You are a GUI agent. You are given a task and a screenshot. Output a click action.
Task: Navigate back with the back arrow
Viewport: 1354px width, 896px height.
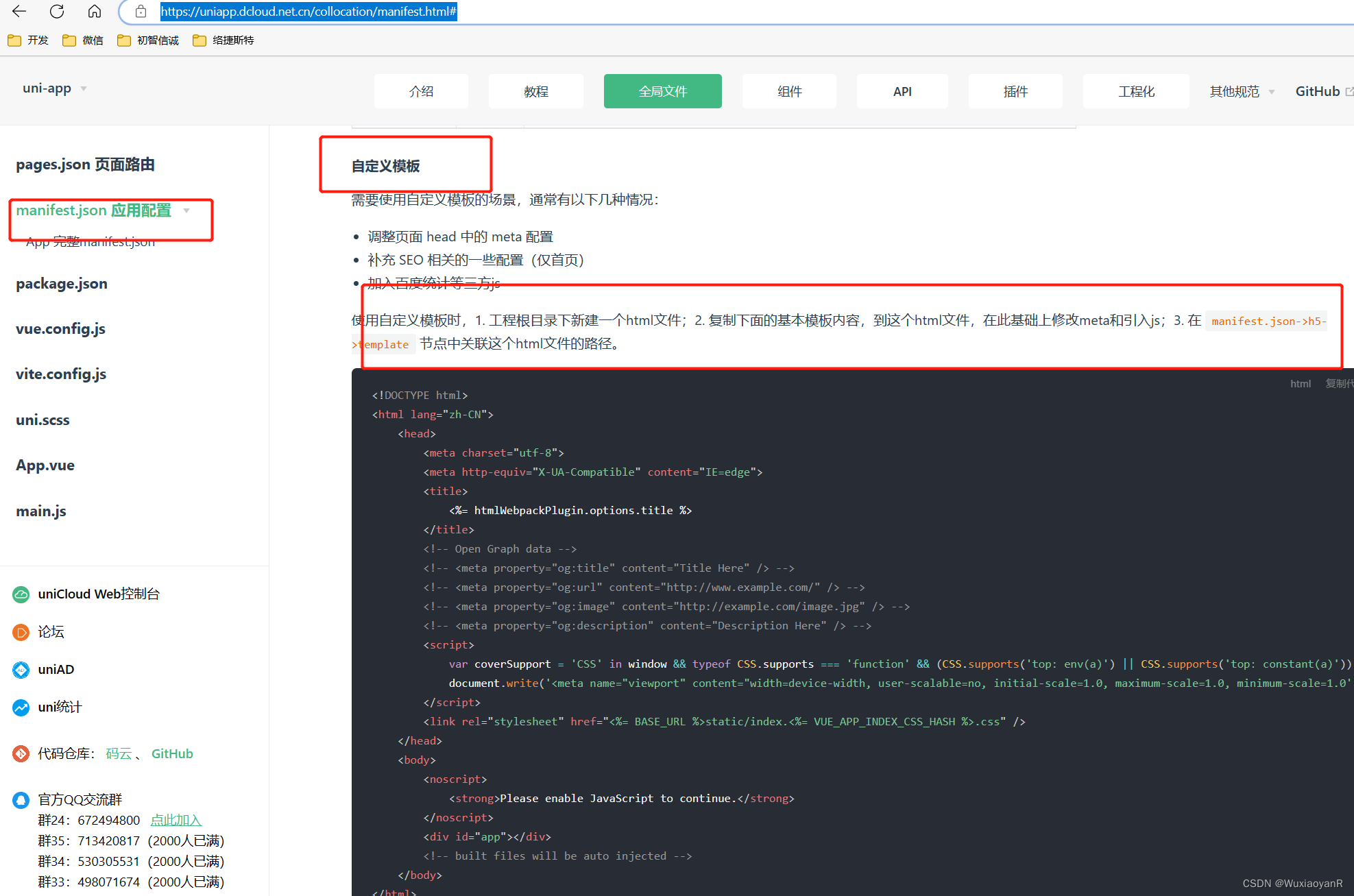tap(19, 11)
